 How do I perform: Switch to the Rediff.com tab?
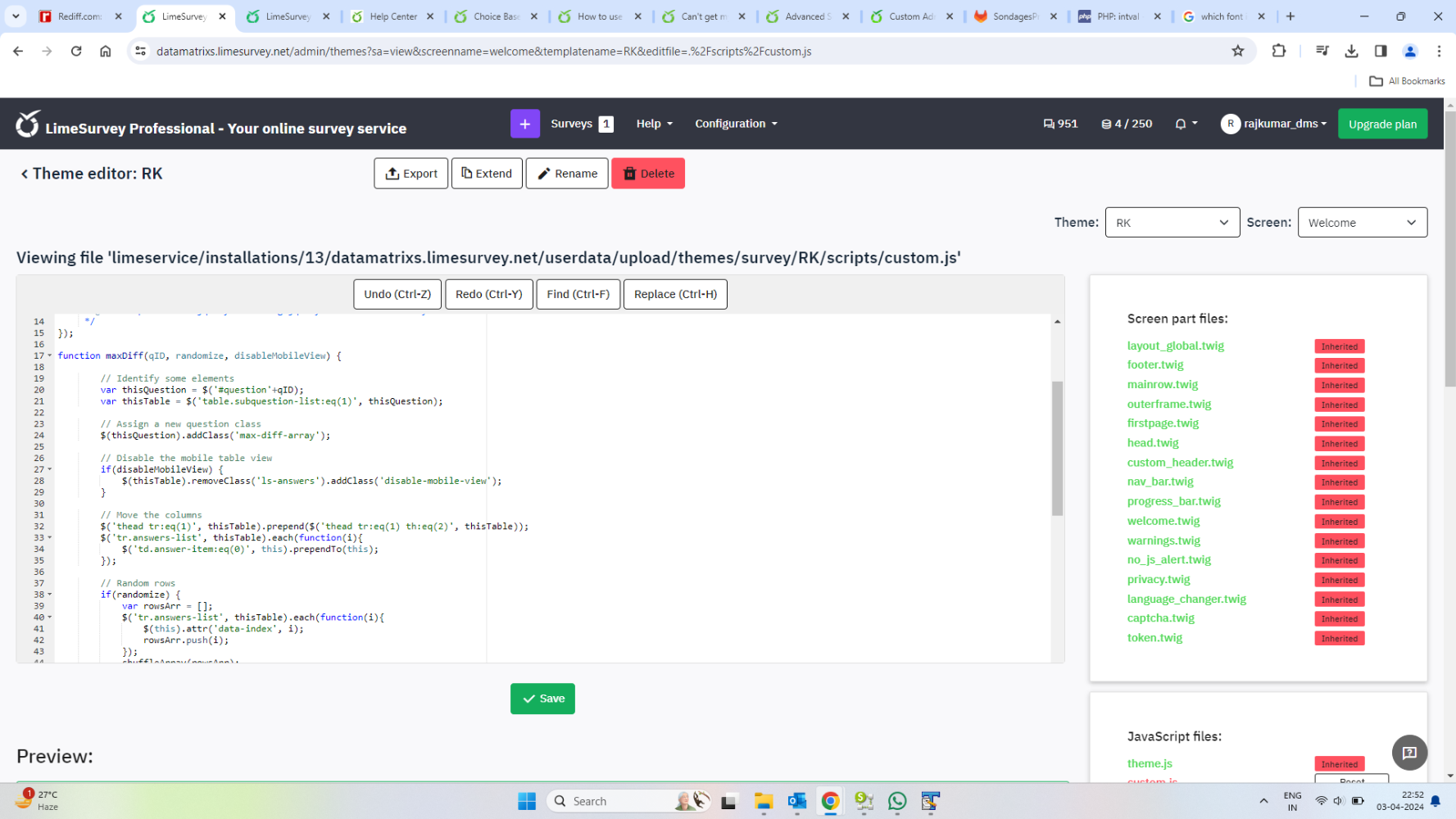(x=80, y=16)
